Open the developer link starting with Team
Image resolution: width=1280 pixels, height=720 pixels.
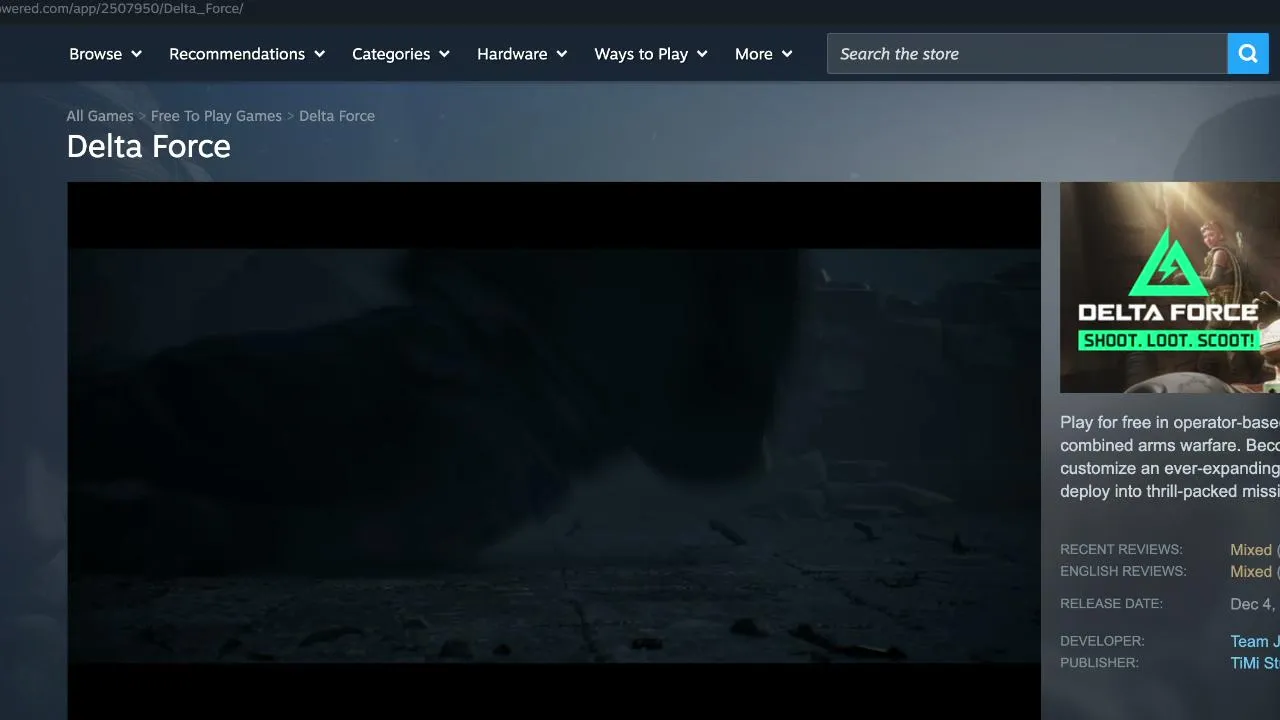pos(1255,641)
